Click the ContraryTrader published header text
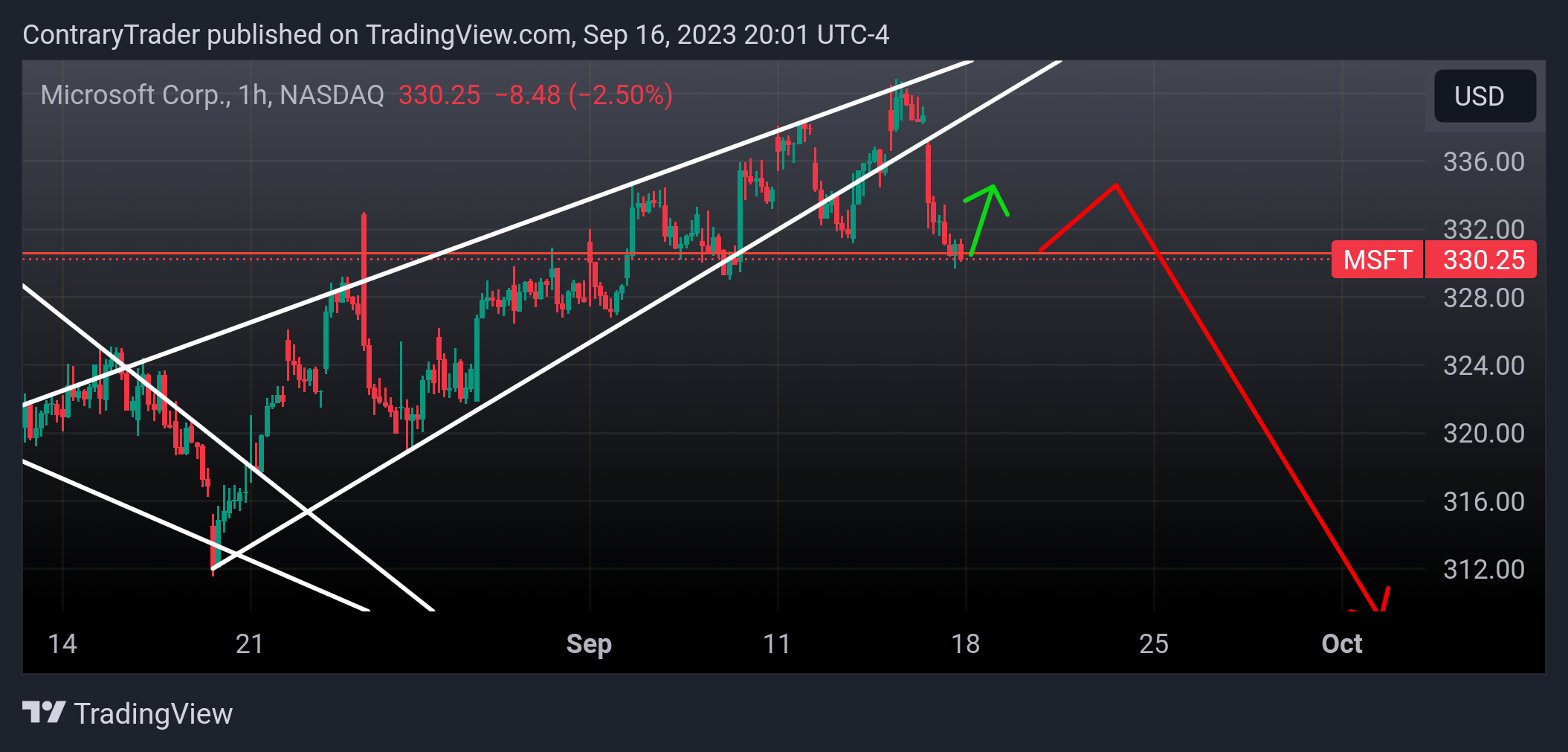Screen dimensions: 1568x752 point(456,35)
